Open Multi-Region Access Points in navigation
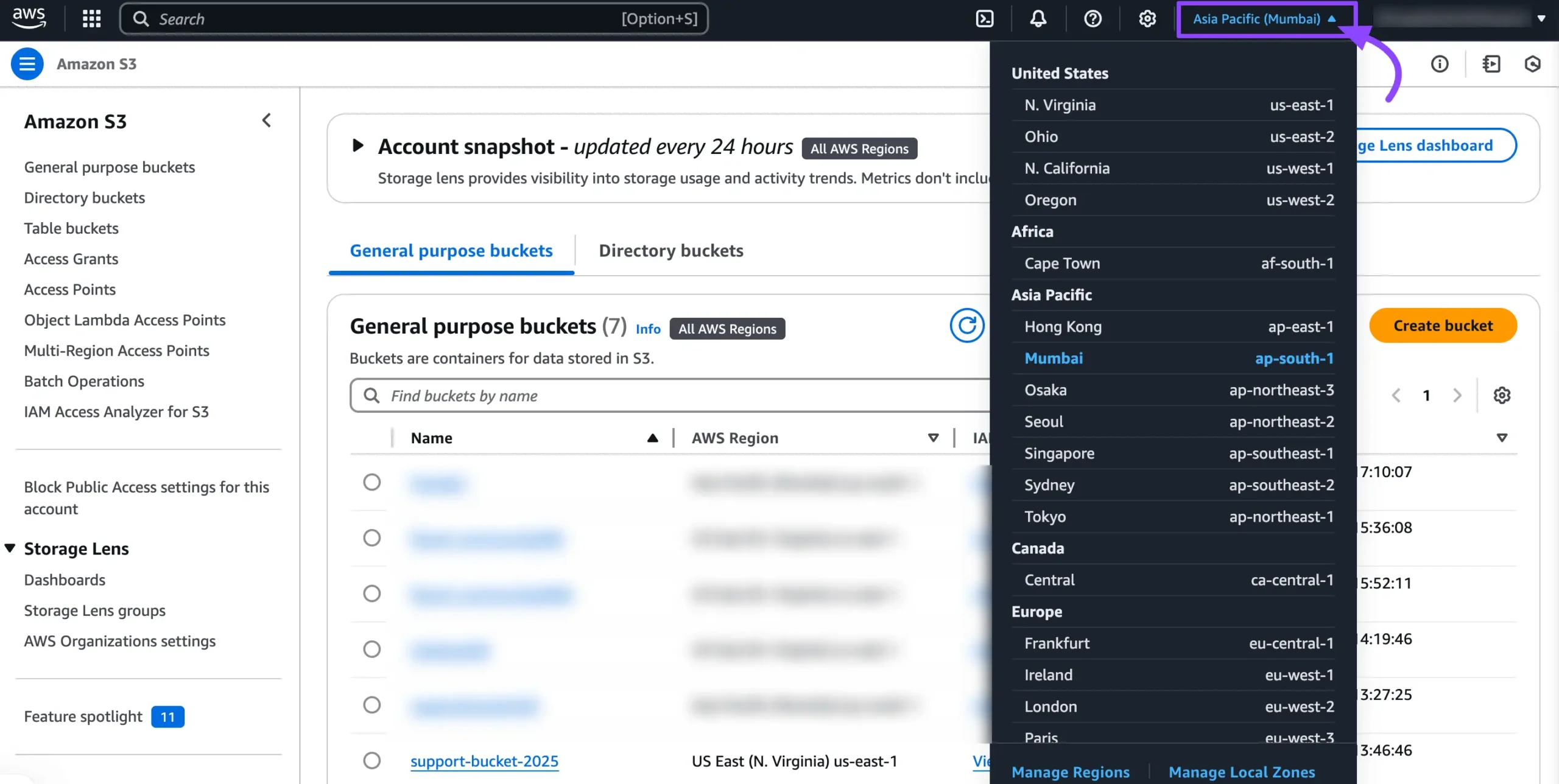1559x784 pixels. click(116, 351)
